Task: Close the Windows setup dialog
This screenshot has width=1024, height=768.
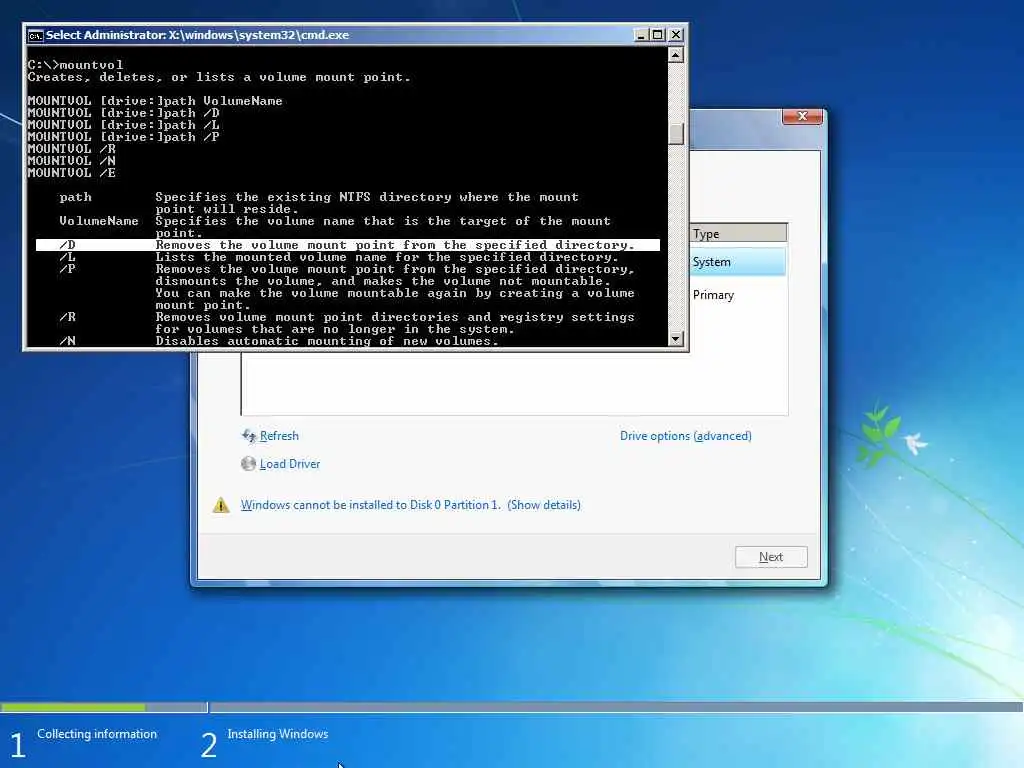Action: [803, 116]
